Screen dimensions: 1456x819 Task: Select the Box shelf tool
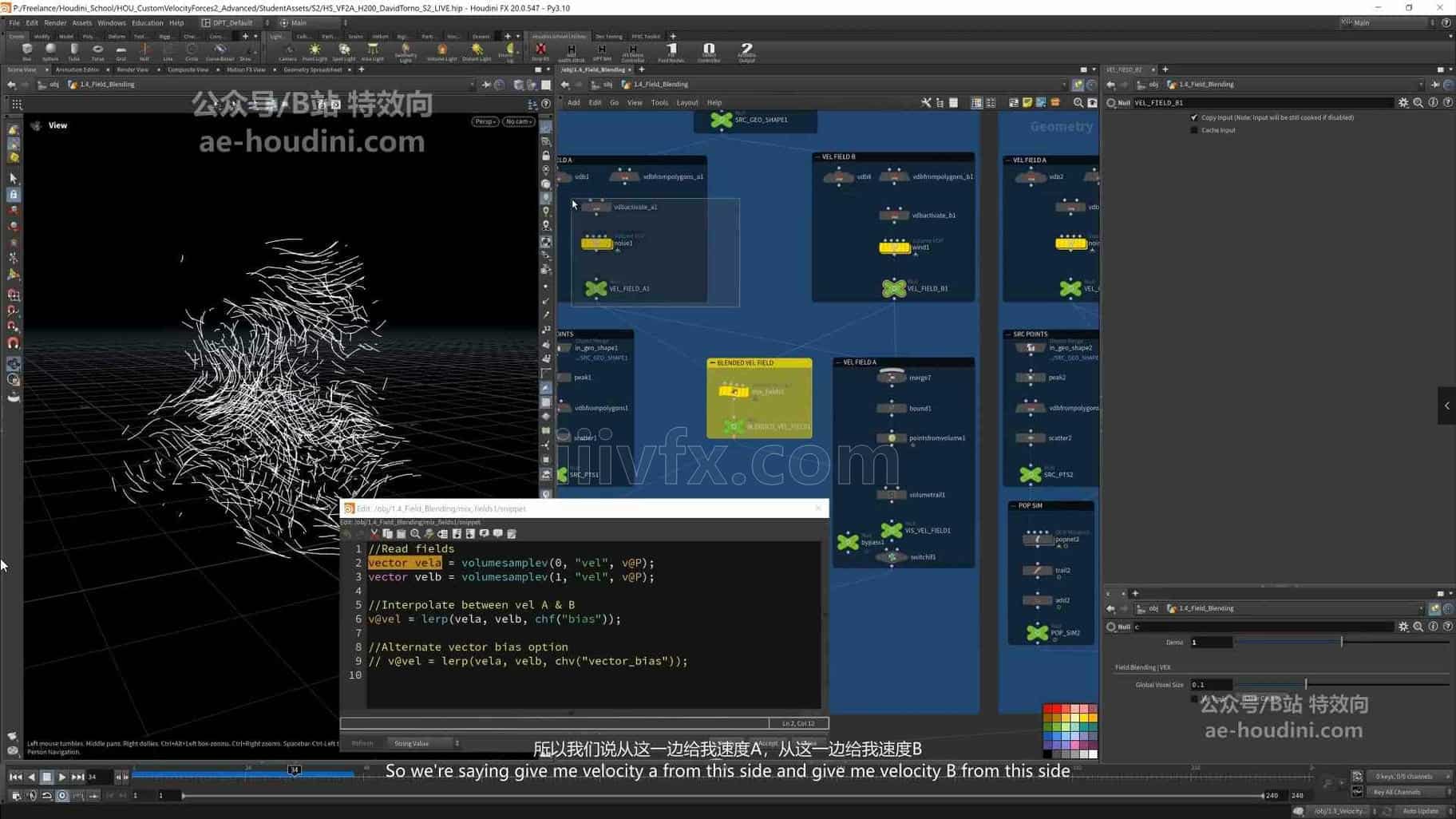point(26,52)
